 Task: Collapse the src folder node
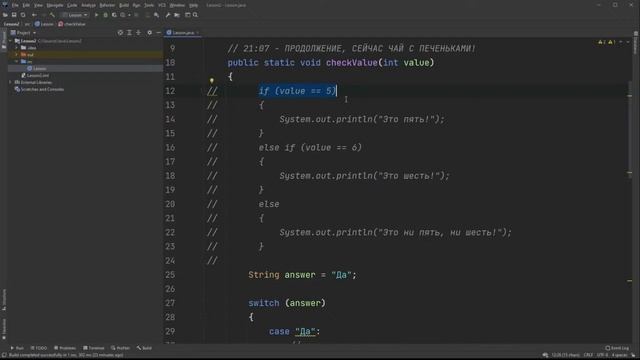17,62
